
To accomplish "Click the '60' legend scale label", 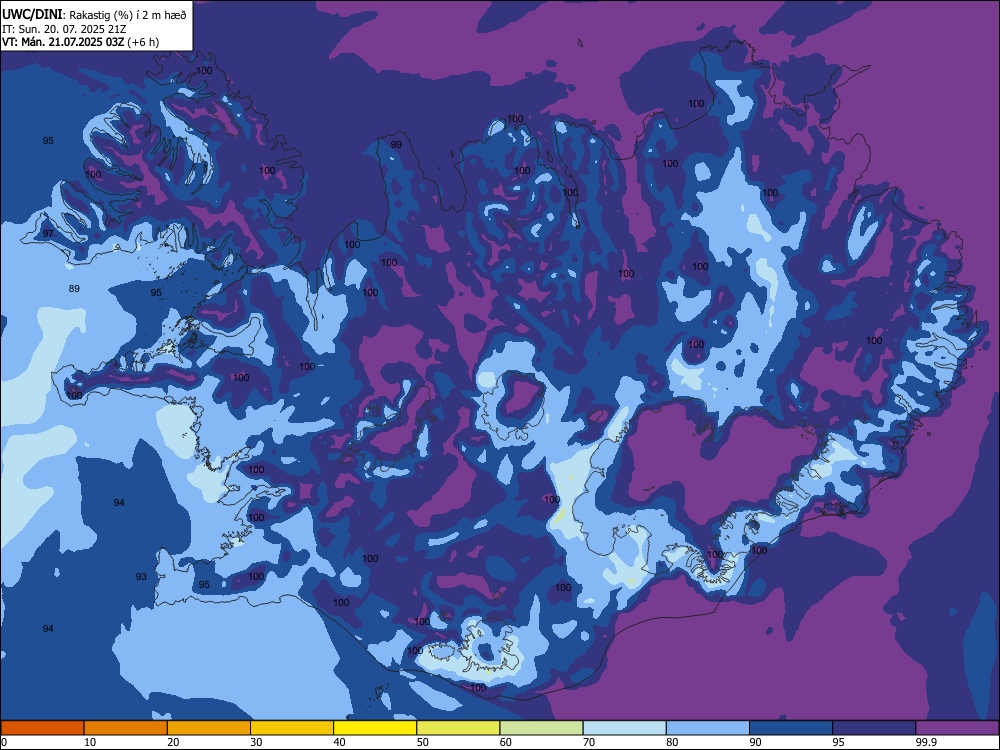I will tap(506, 742).
